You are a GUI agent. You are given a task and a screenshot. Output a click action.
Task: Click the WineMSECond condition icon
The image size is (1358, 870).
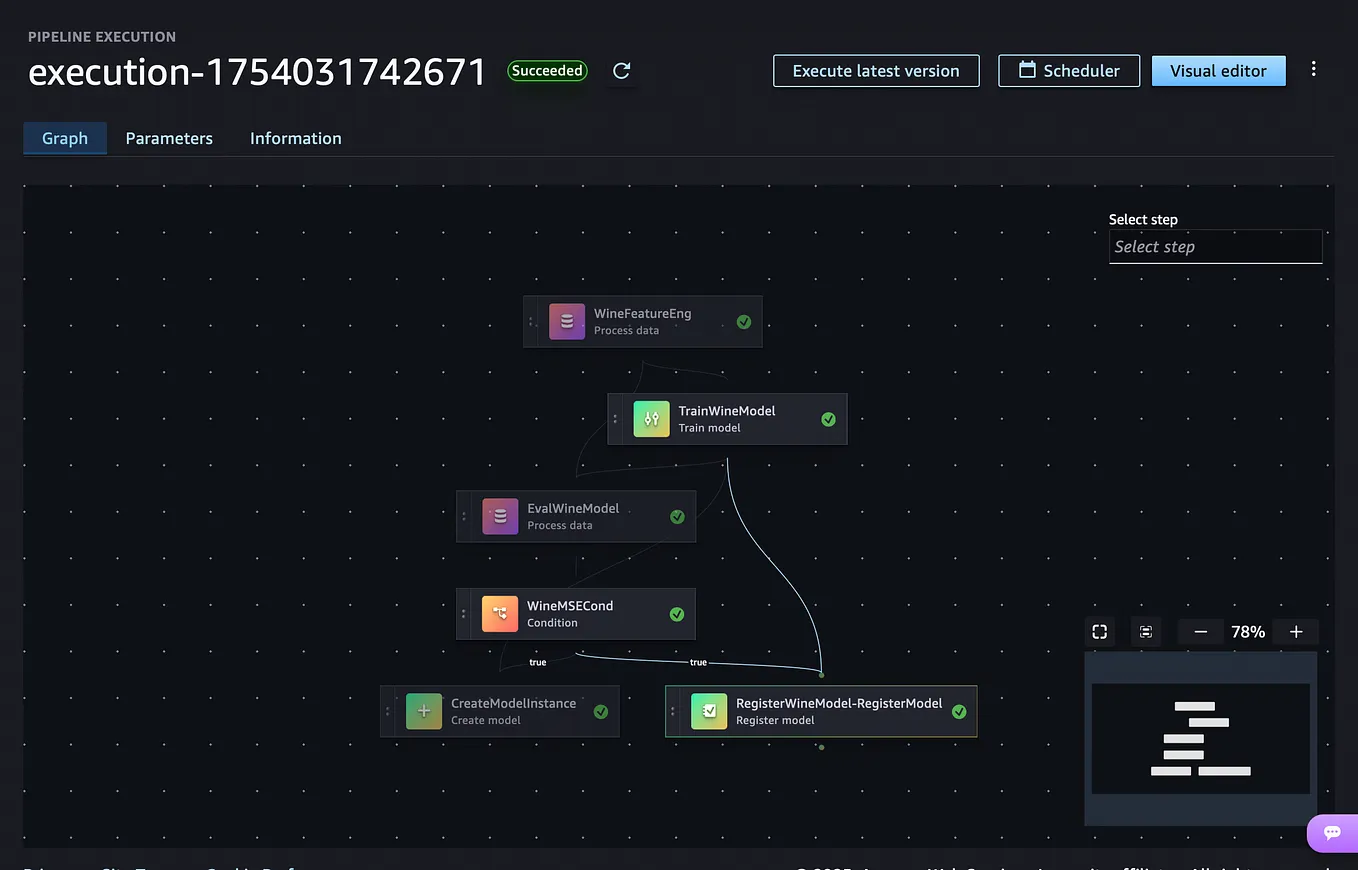[500, 613]
